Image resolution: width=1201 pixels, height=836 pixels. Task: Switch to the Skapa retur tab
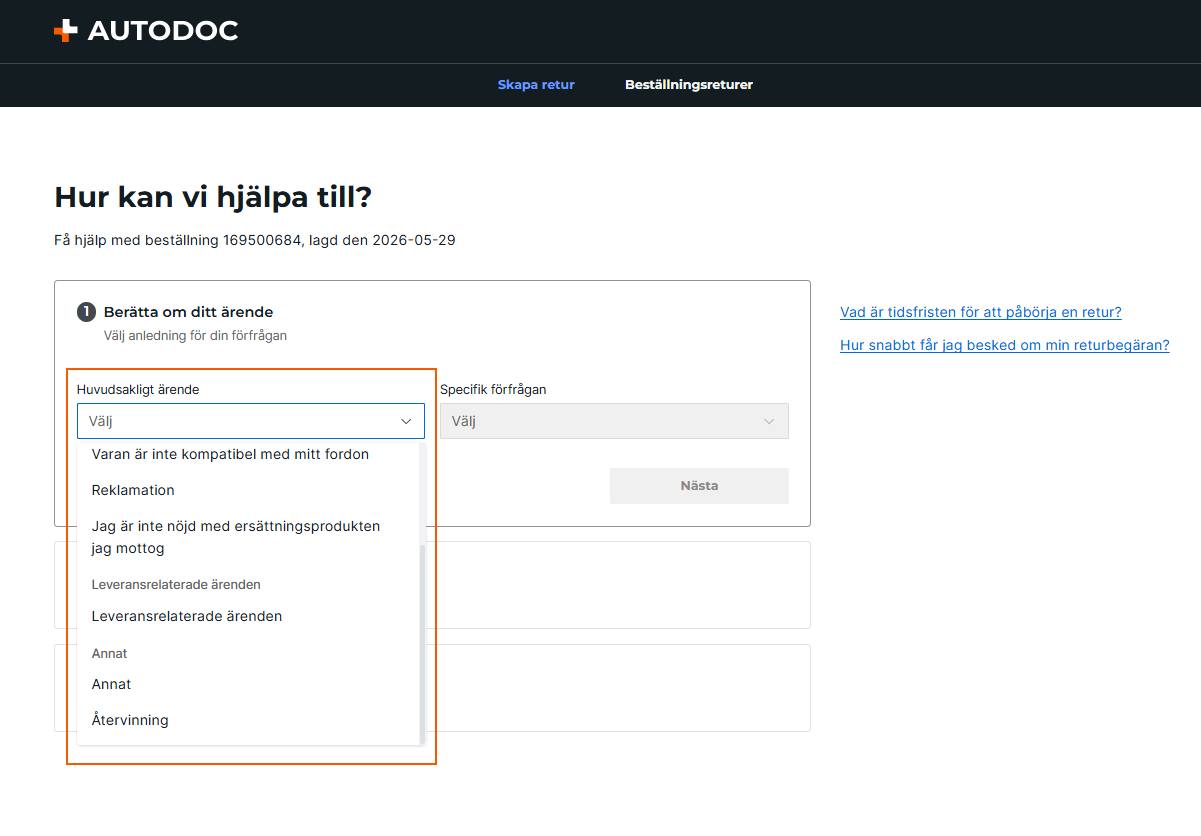[x=536, y=85]
